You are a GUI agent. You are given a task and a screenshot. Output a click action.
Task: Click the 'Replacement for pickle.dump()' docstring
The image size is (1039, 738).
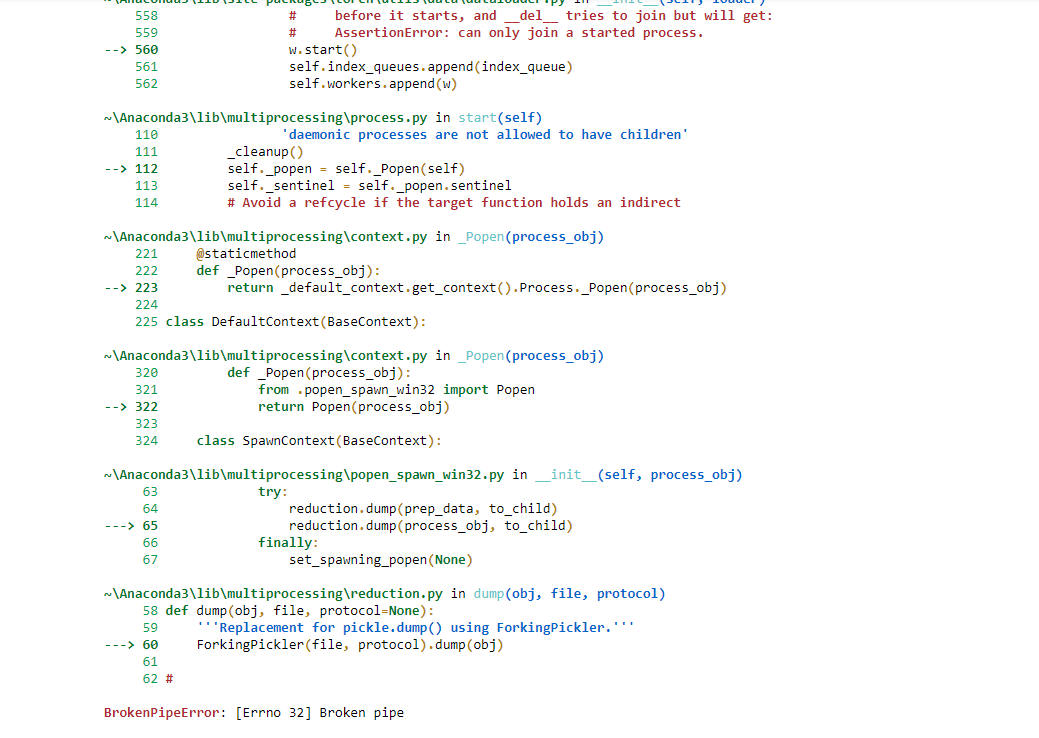[415, 628]
